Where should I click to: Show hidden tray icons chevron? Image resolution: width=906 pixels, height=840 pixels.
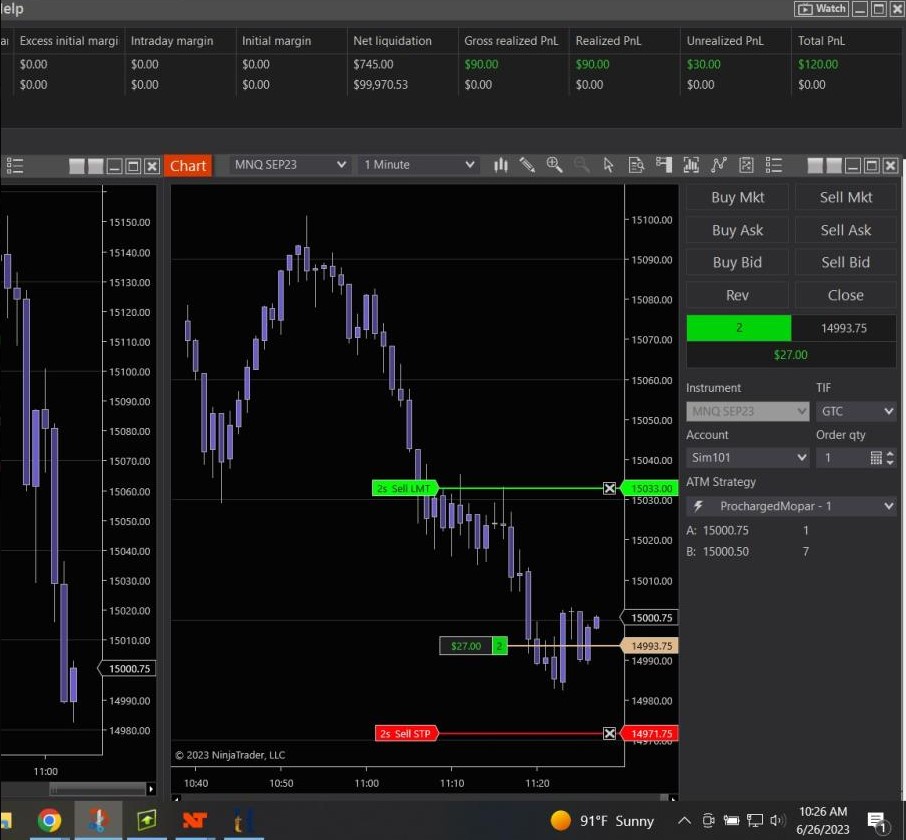click(685, 820)
